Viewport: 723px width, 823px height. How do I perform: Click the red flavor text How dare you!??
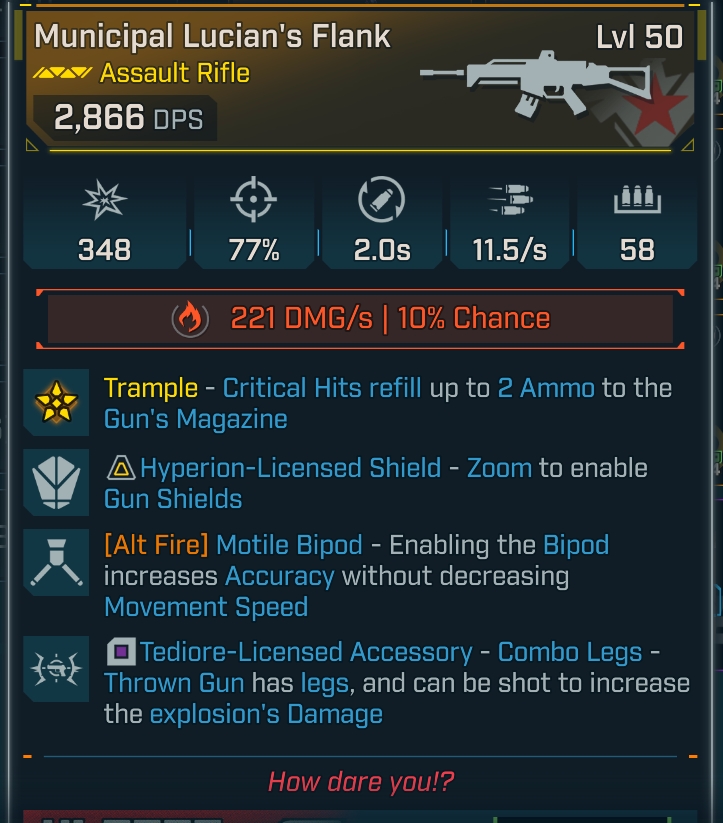[x=362, y=781]
